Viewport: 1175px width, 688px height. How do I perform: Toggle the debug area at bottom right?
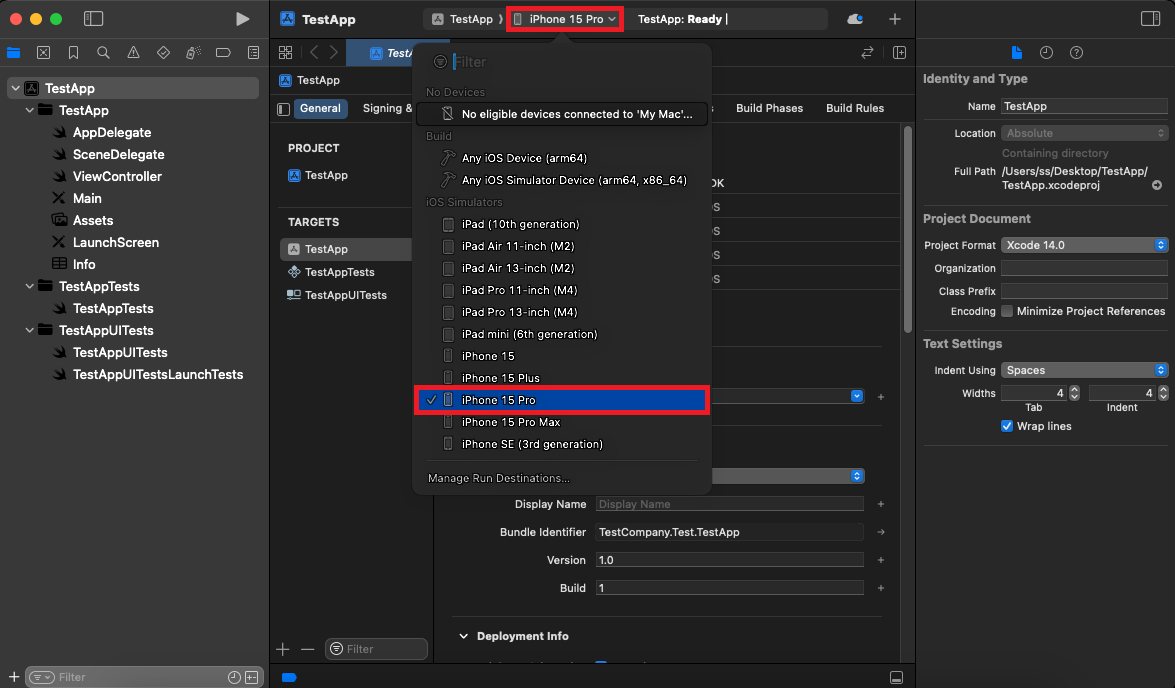coord(896,678)
